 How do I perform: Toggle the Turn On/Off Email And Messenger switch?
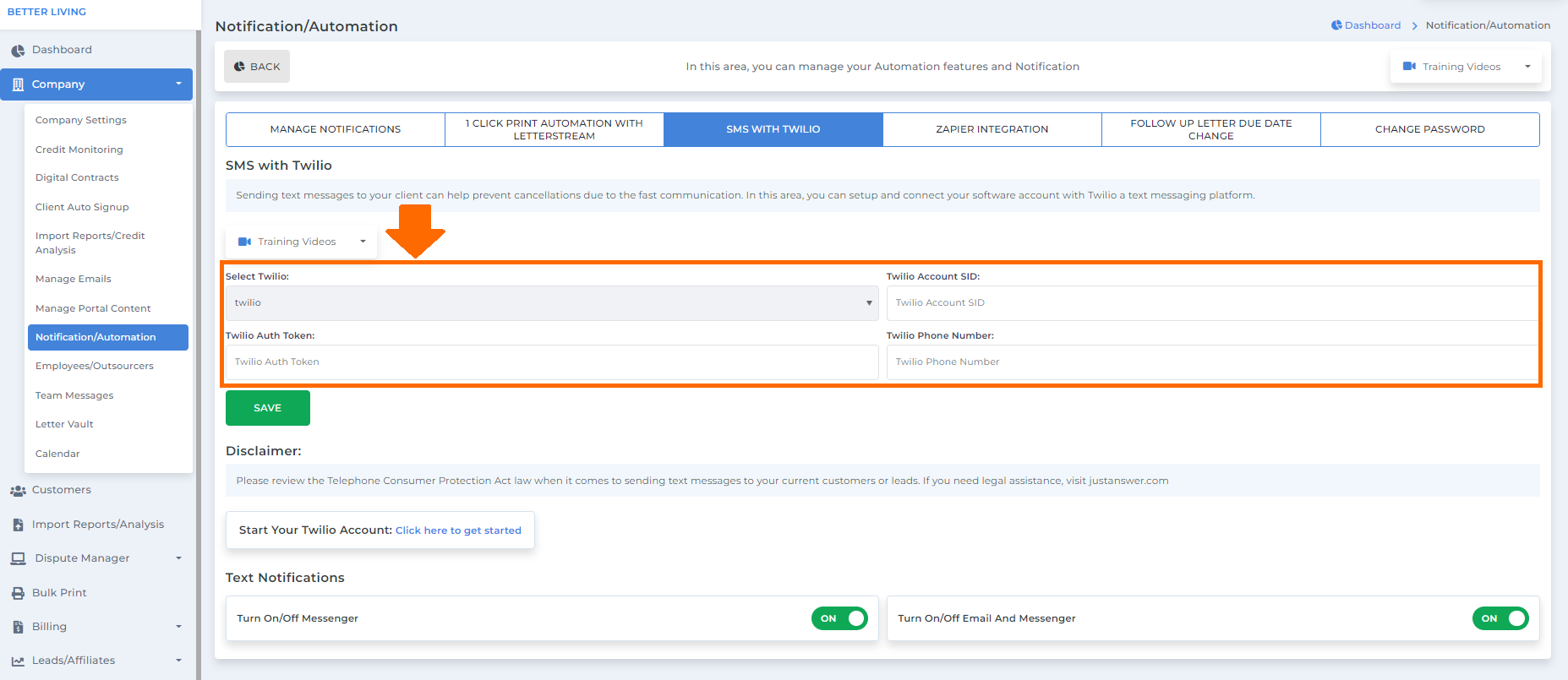click(x=1500, y=618)
